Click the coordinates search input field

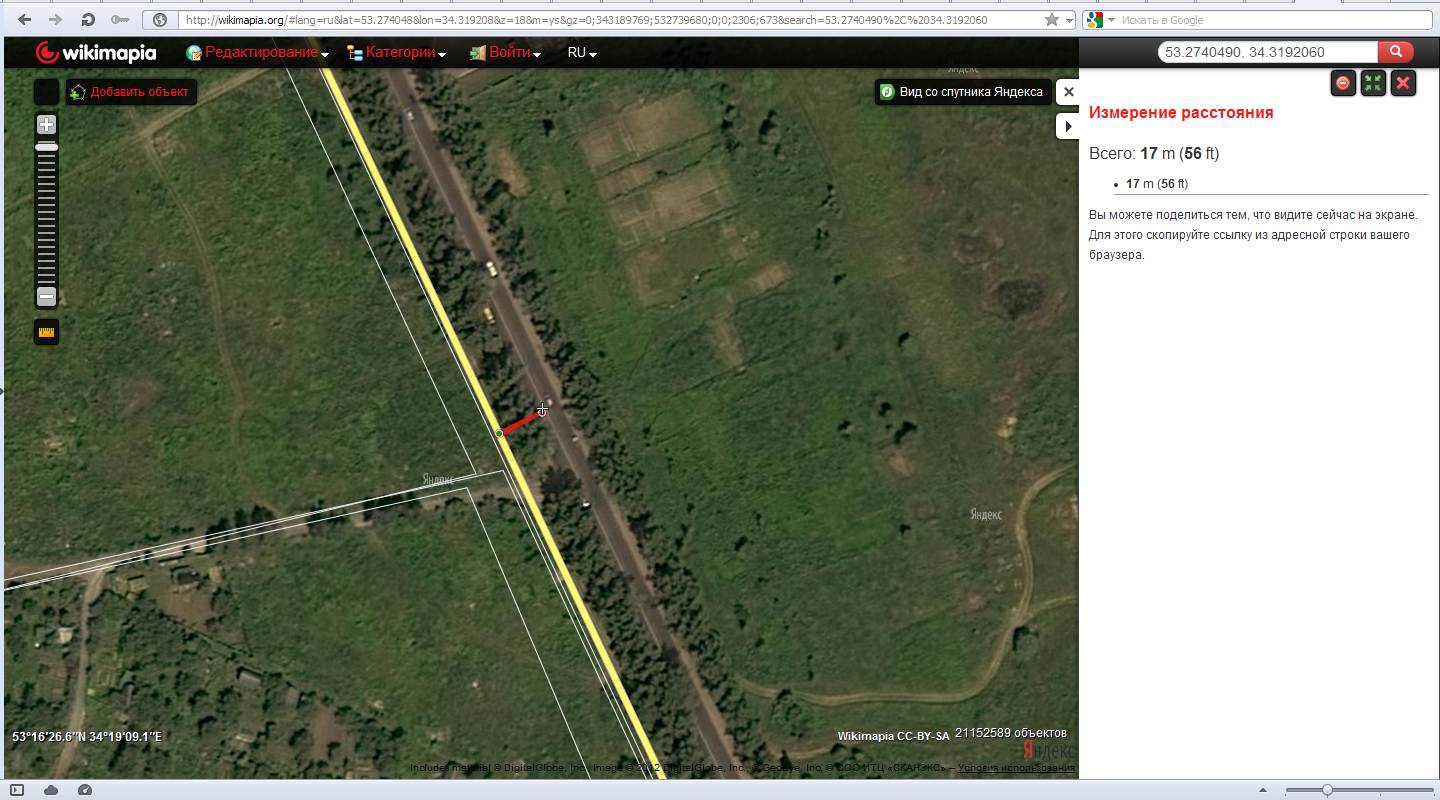tap(1266, 52)
